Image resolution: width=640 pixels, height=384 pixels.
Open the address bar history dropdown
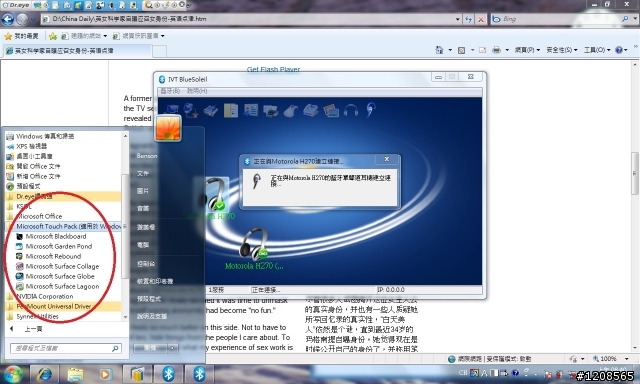click(x=458, y=19)
